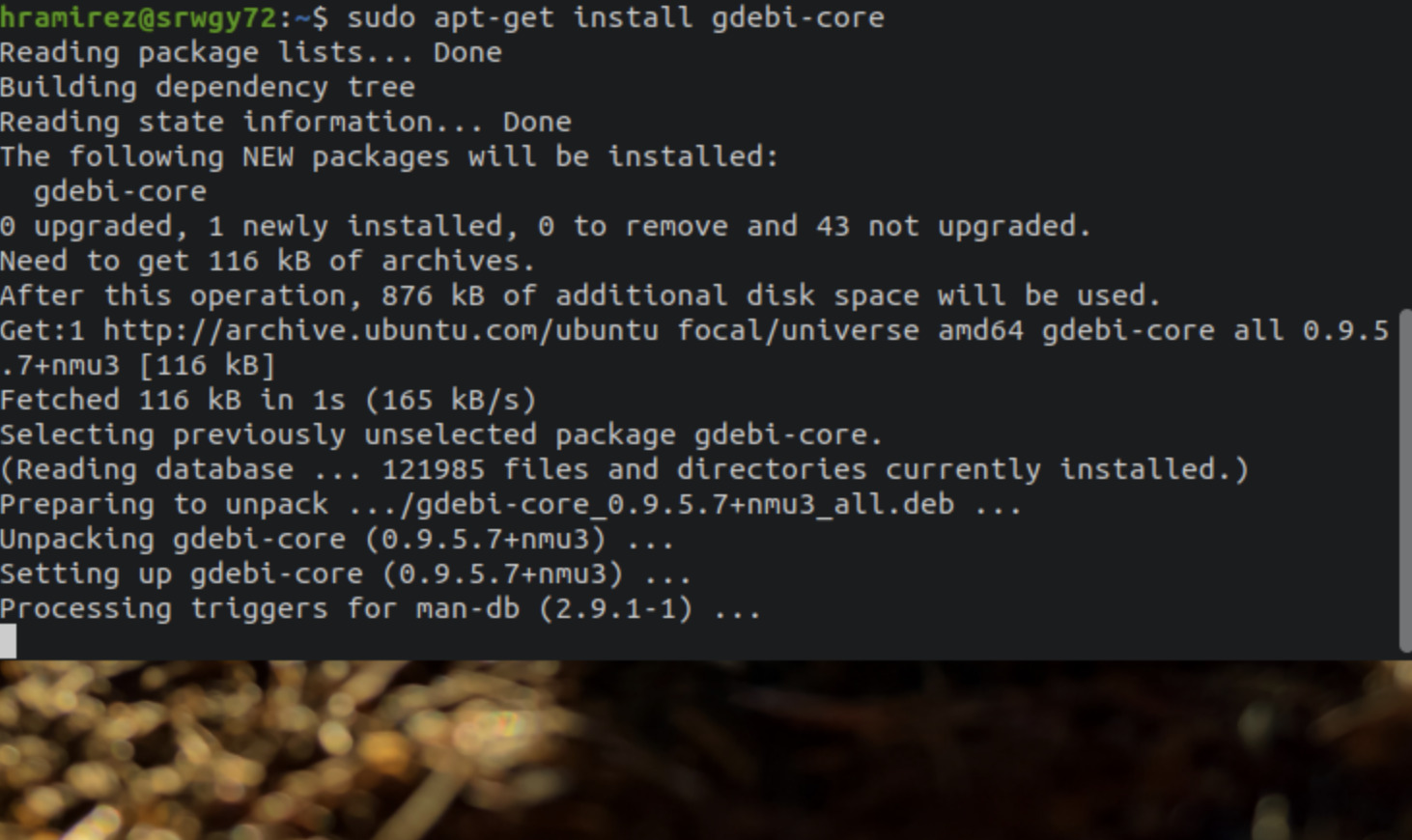Viewport: 1412px width, 840px height.
Task: Click the 'Building dependency tree' line
Action: (207, 88)
